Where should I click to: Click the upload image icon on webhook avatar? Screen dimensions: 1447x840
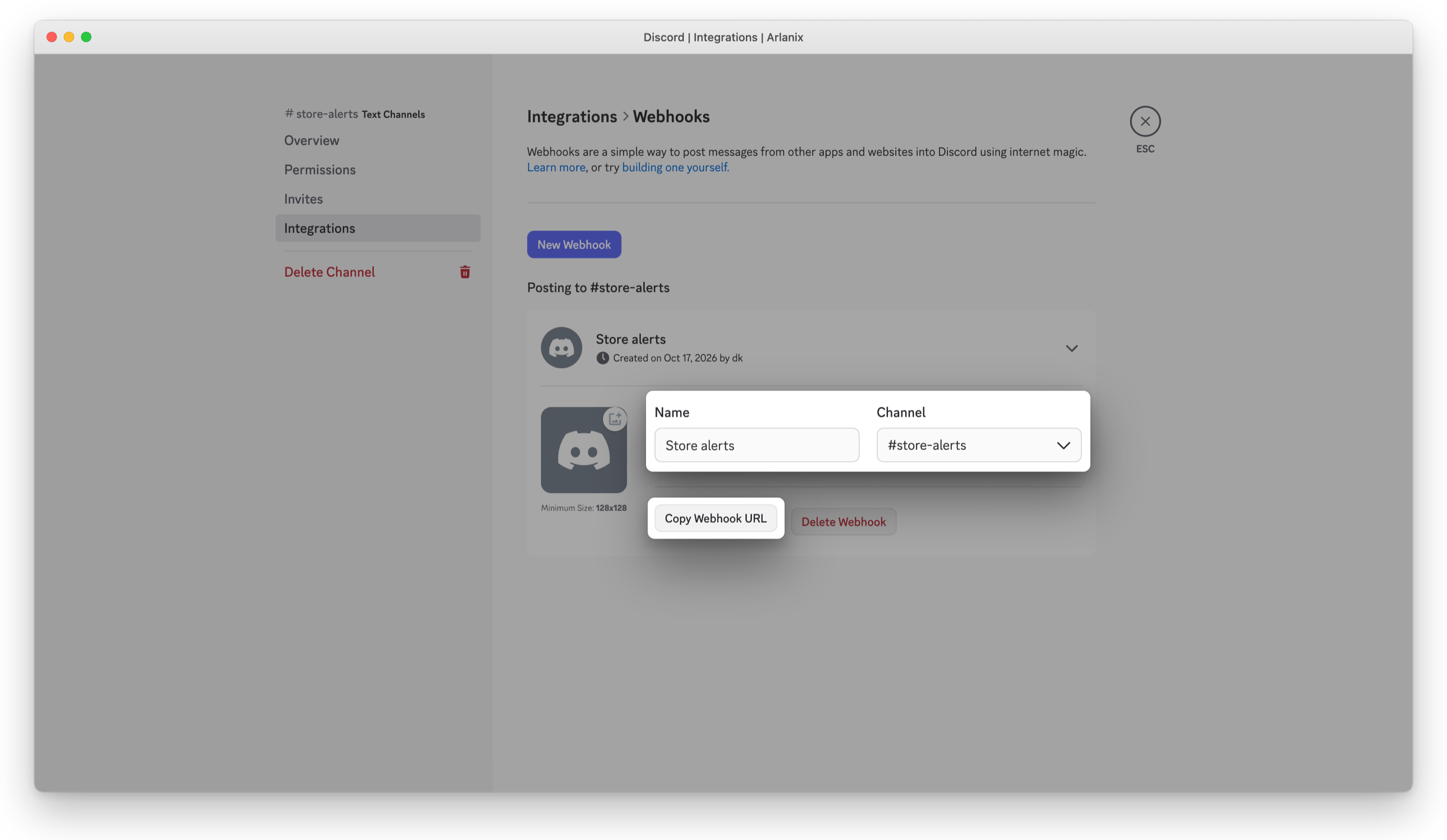(615, 418)
